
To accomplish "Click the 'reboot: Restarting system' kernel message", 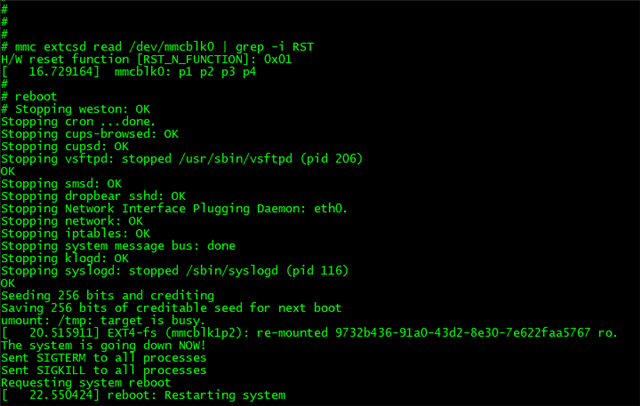I will point(196,395).
